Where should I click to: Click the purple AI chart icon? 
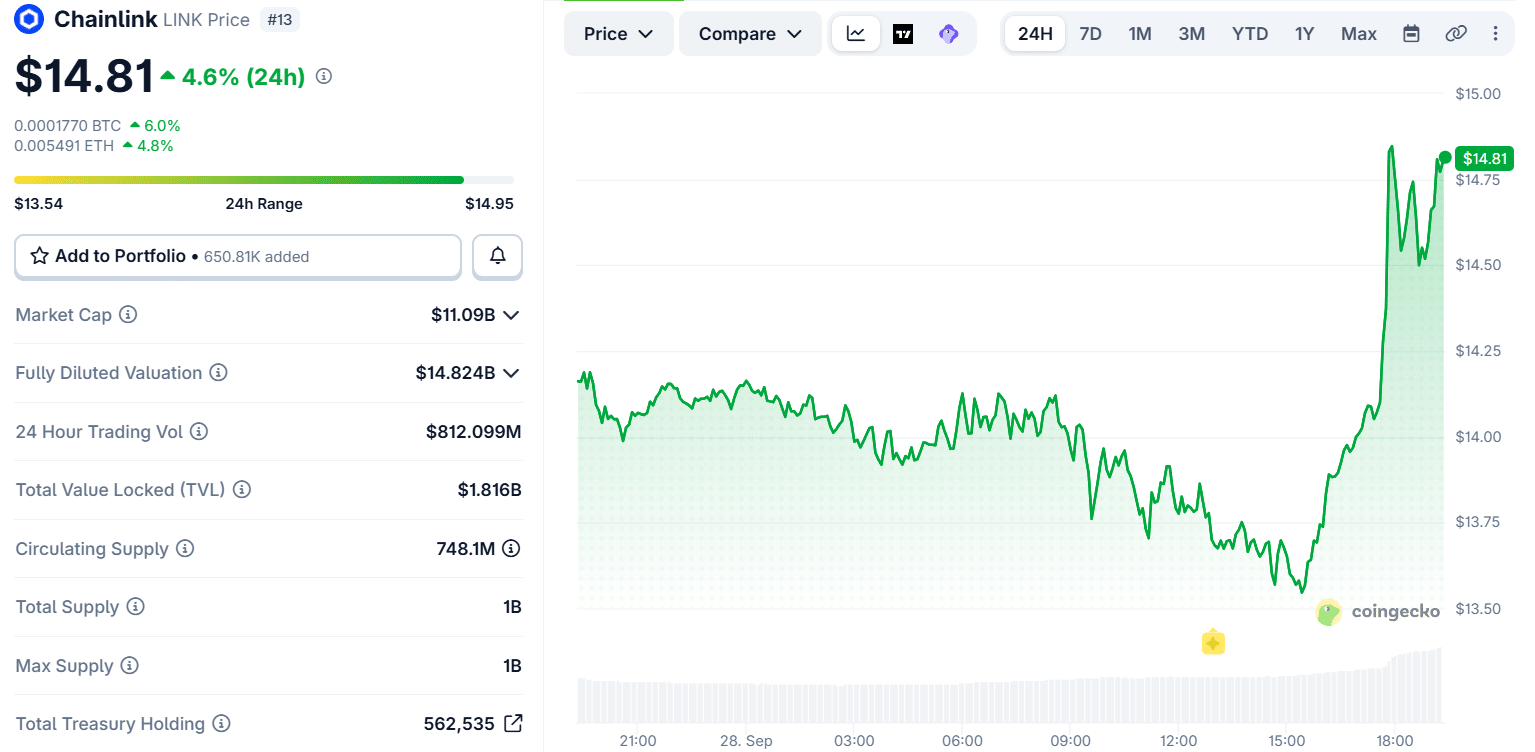coord(949,33)
